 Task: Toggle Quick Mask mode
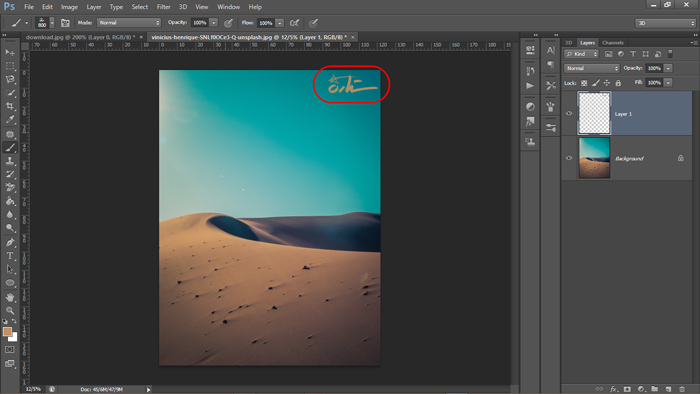coord(9,350)
